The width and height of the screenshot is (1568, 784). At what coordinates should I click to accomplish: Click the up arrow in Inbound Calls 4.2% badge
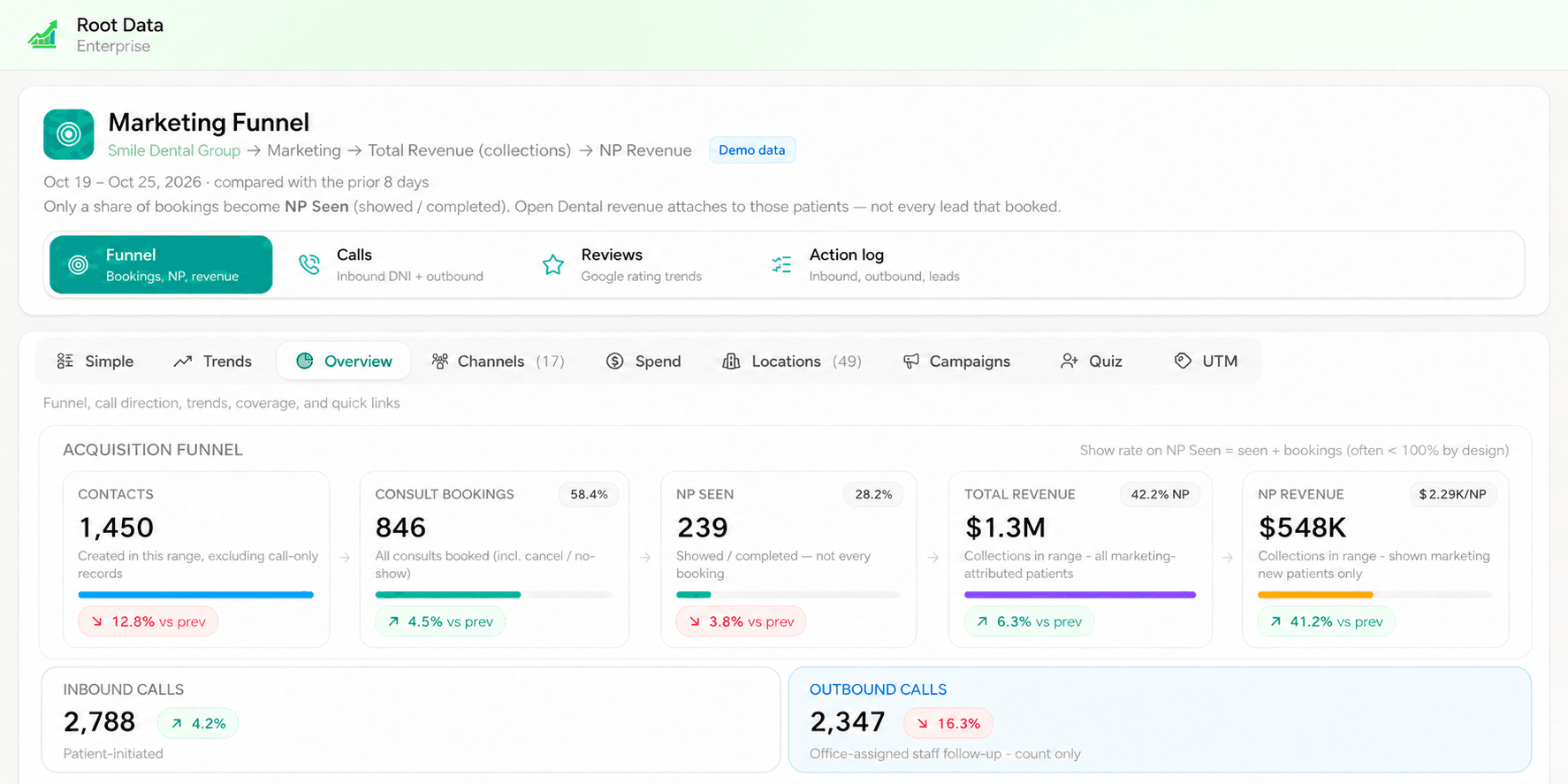click(177, 723)
